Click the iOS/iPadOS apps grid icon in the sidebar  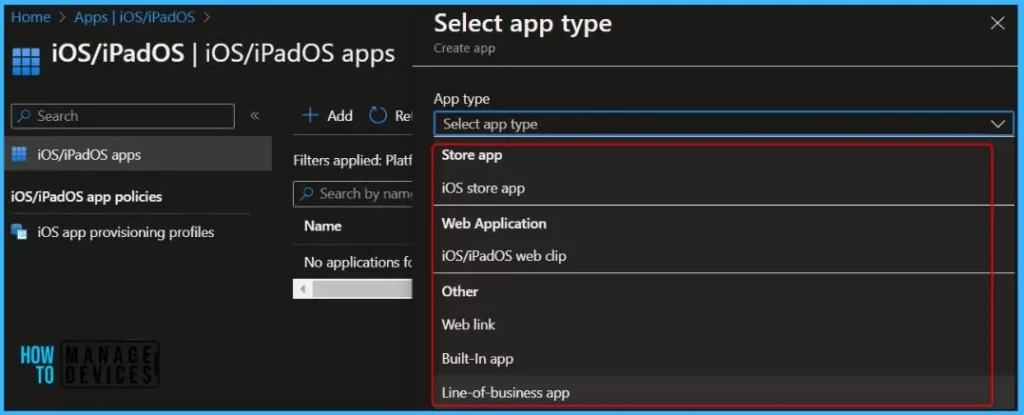pos(20,155)
